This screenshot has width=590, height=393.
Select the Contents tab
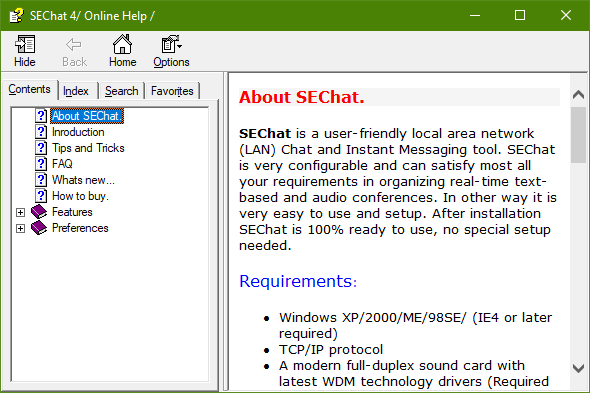pos(29,89)
